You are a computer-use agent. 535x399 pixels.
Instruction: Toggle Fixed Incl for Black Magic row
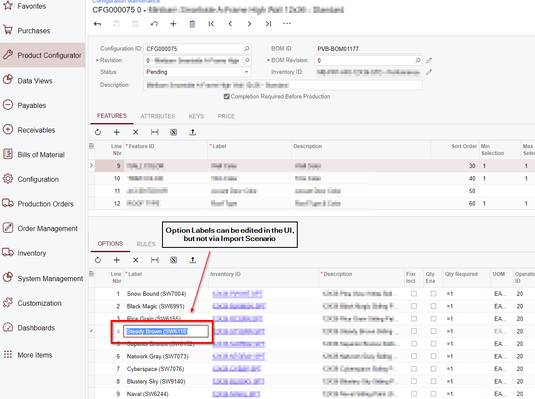pos(414,306)
